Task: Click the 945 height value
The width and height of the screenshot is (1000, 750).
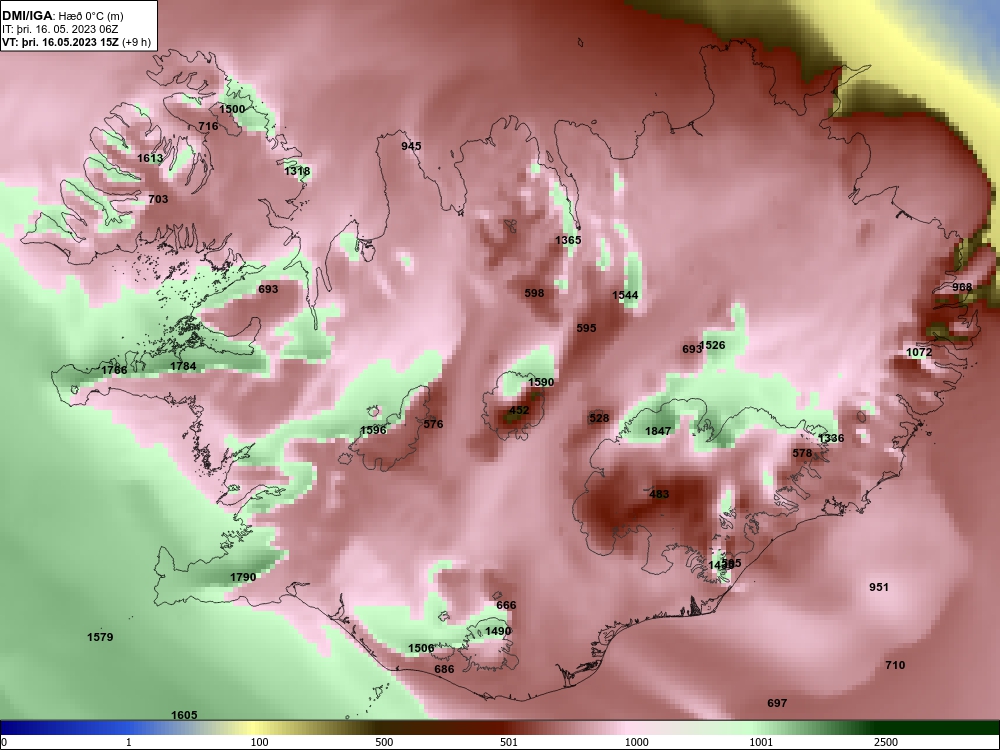Action: [x=411, y=146]
